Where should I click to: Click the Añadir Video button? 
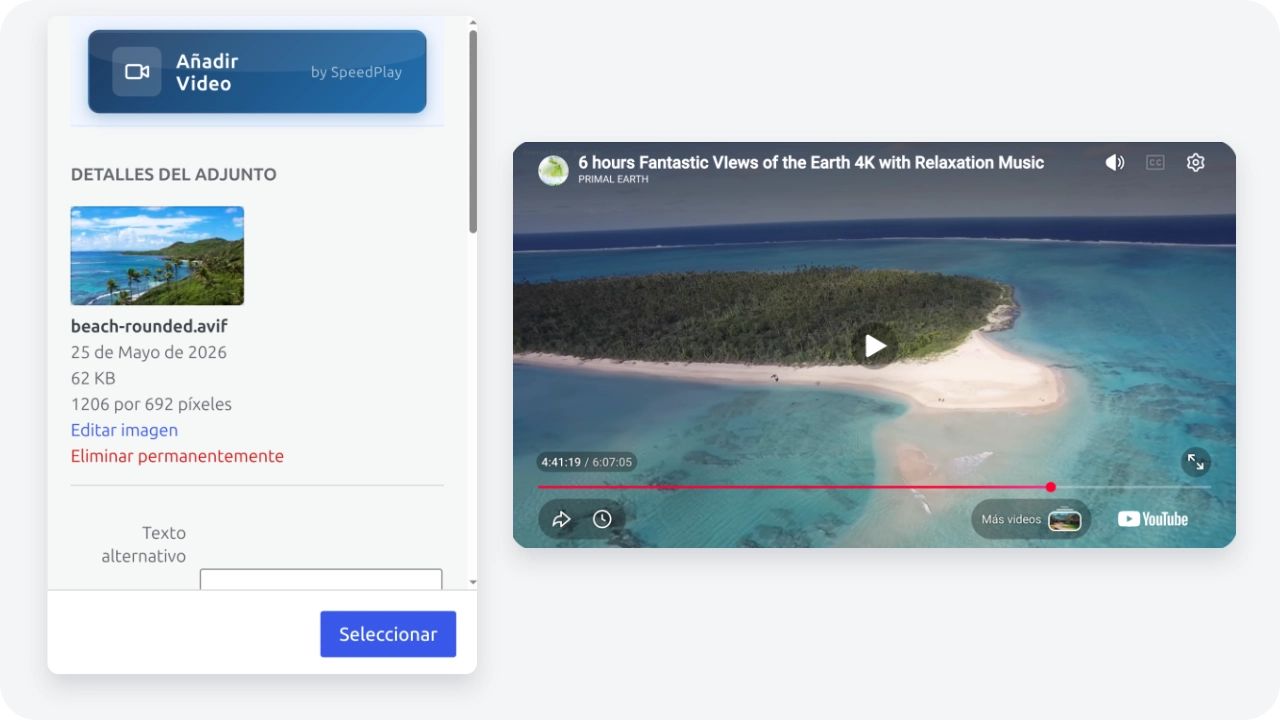257,72
